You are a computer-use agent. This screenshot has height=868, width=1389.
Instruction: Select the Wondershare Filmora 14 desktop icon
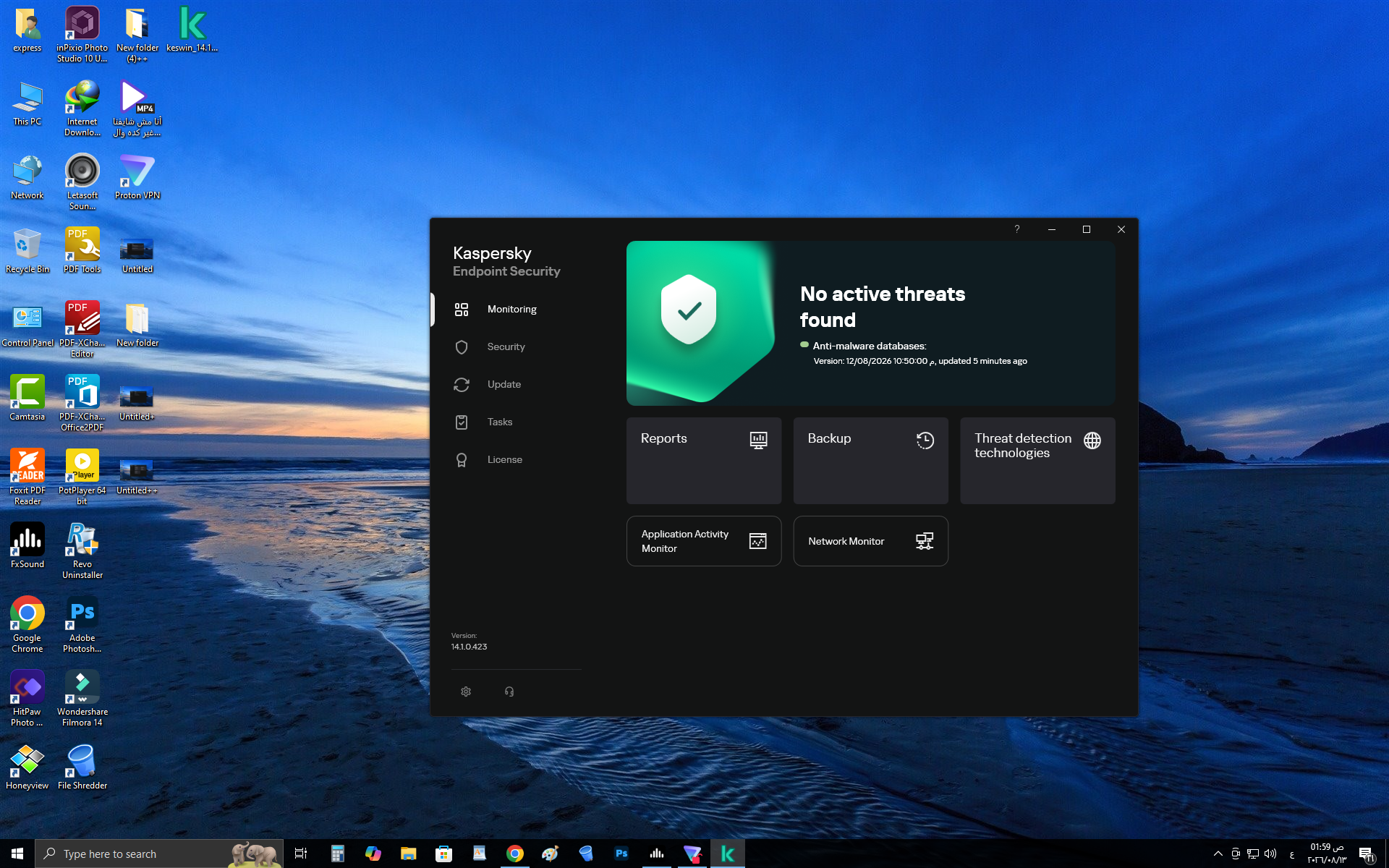click(x=82, y=698)
